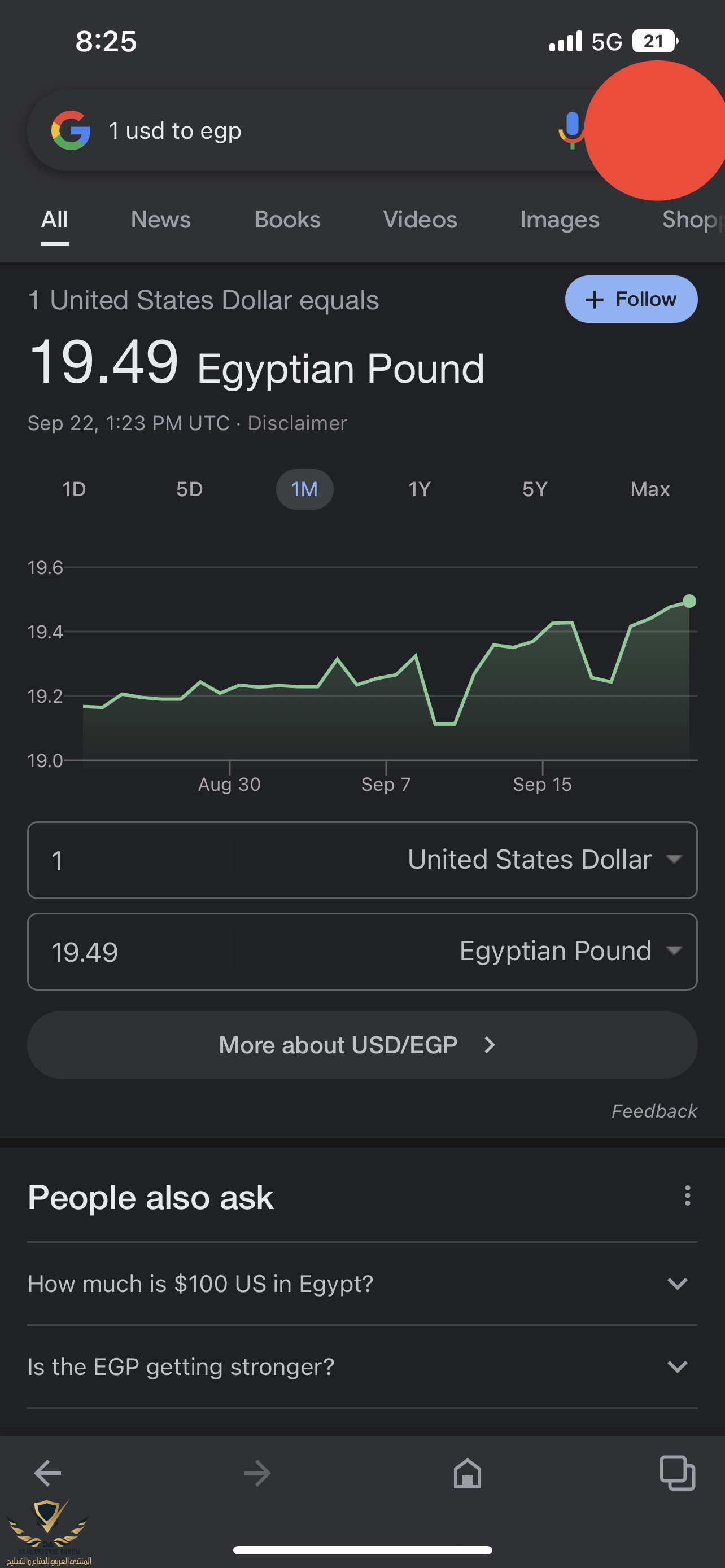The width and height of the screenshot is (725, 1568).
Task: Switch to the News tab
Action: pos(161,220)
